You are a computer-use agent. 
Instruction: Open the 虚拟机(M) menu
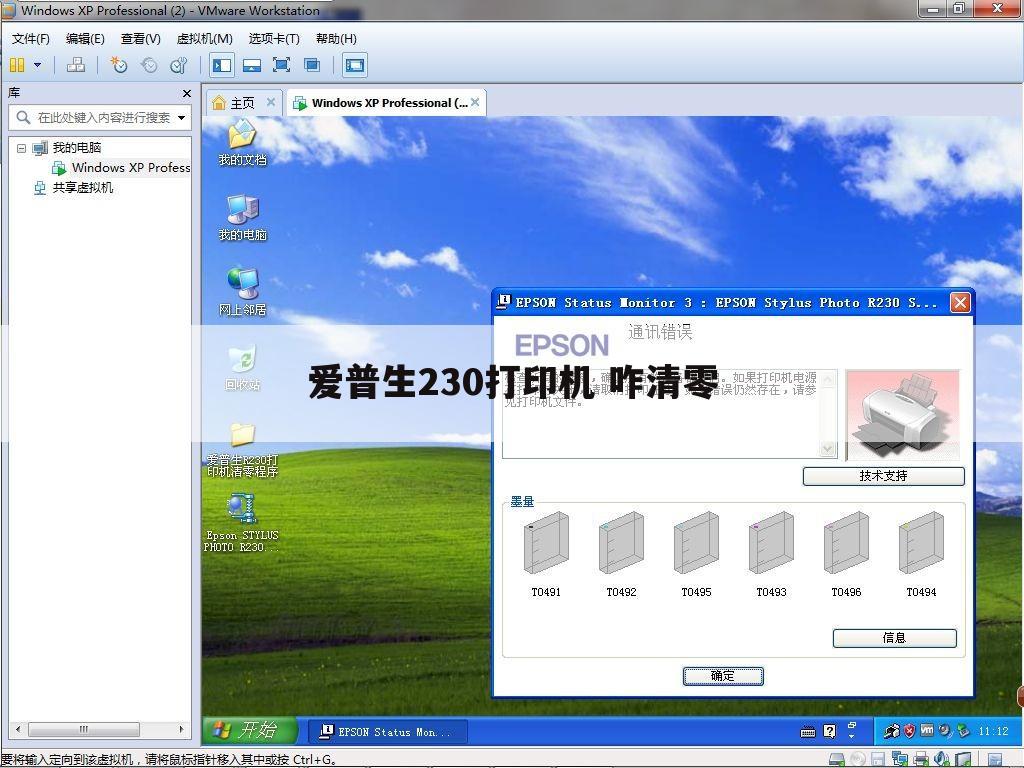point(204,39)
